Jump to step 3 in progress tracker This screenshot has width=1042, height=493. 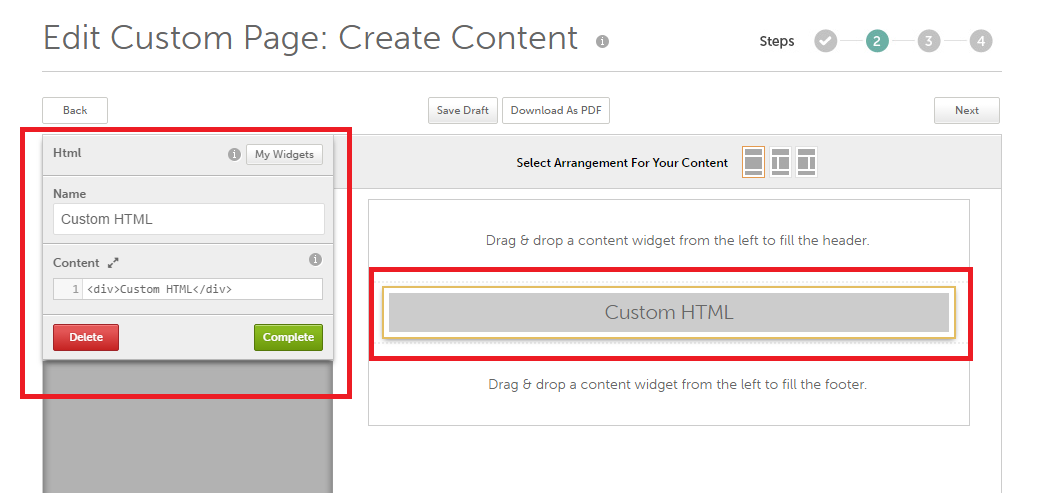(x=929, y=41)
